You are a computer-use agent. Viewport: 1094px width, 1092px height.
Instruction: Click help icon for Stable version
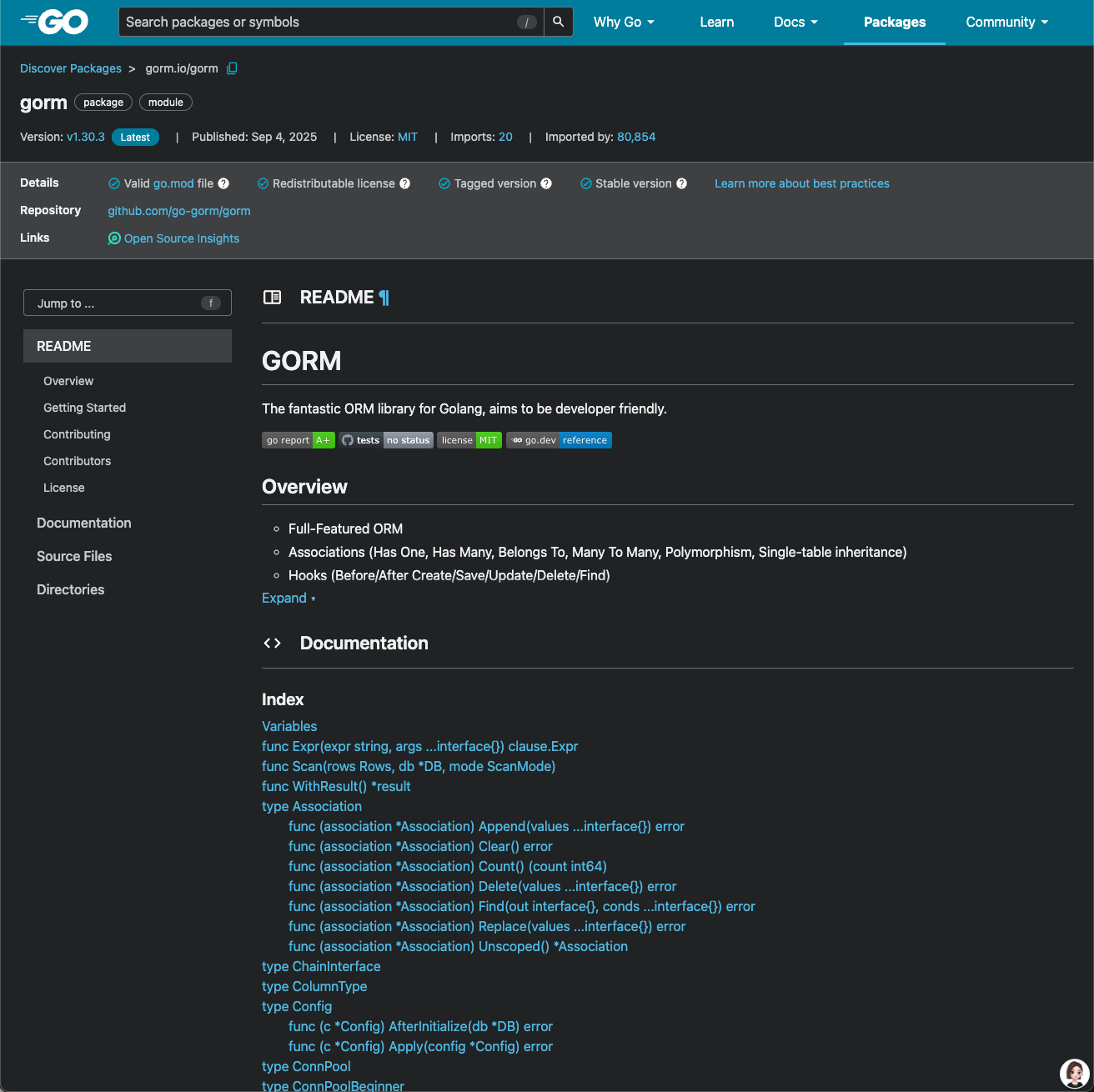(681, 183)
